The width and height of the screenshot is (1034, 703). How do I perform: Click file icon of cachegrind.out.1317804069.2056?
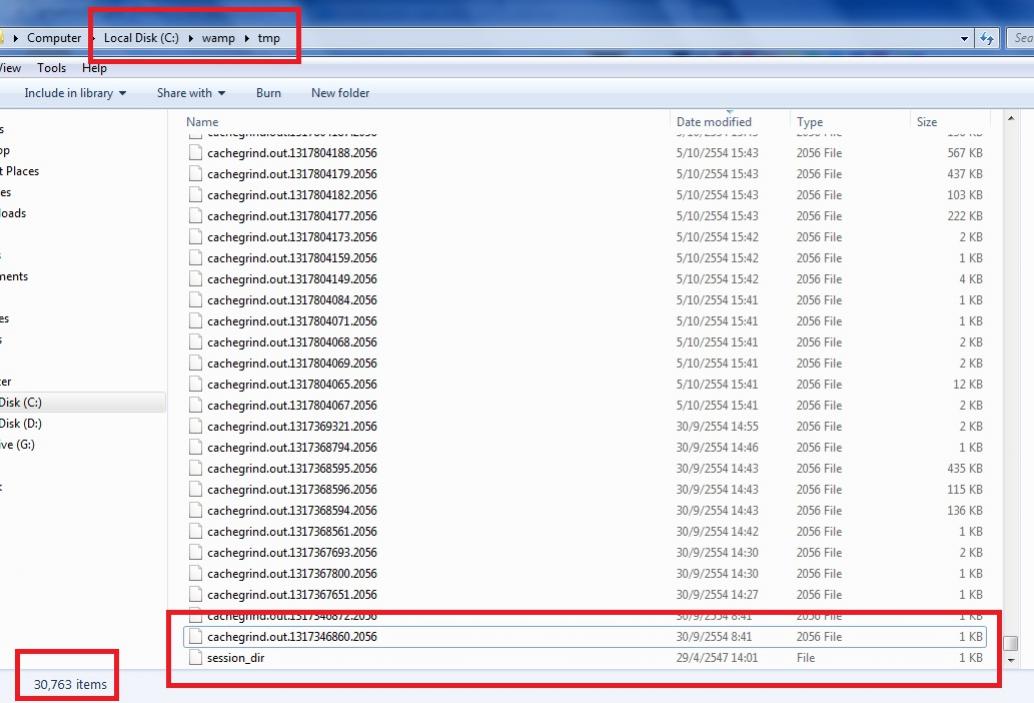click(195, 363)
